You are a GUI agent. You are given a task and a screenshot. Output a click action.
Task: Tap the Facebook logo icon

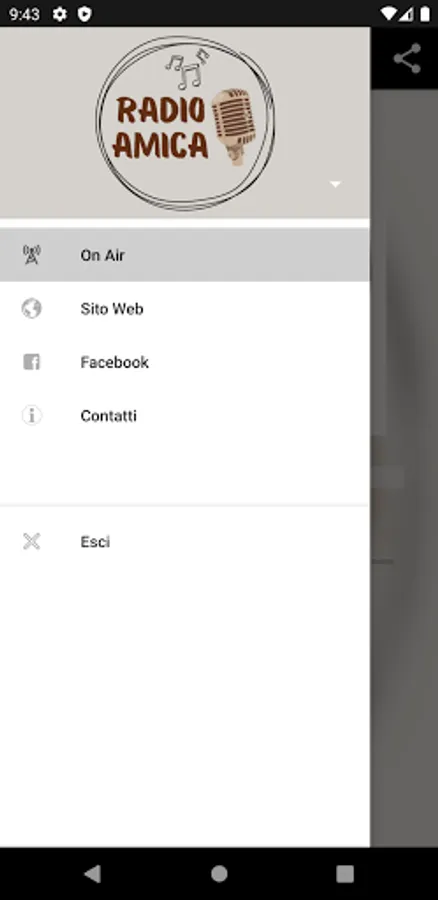pyautogui.click(x=32, y=362)
